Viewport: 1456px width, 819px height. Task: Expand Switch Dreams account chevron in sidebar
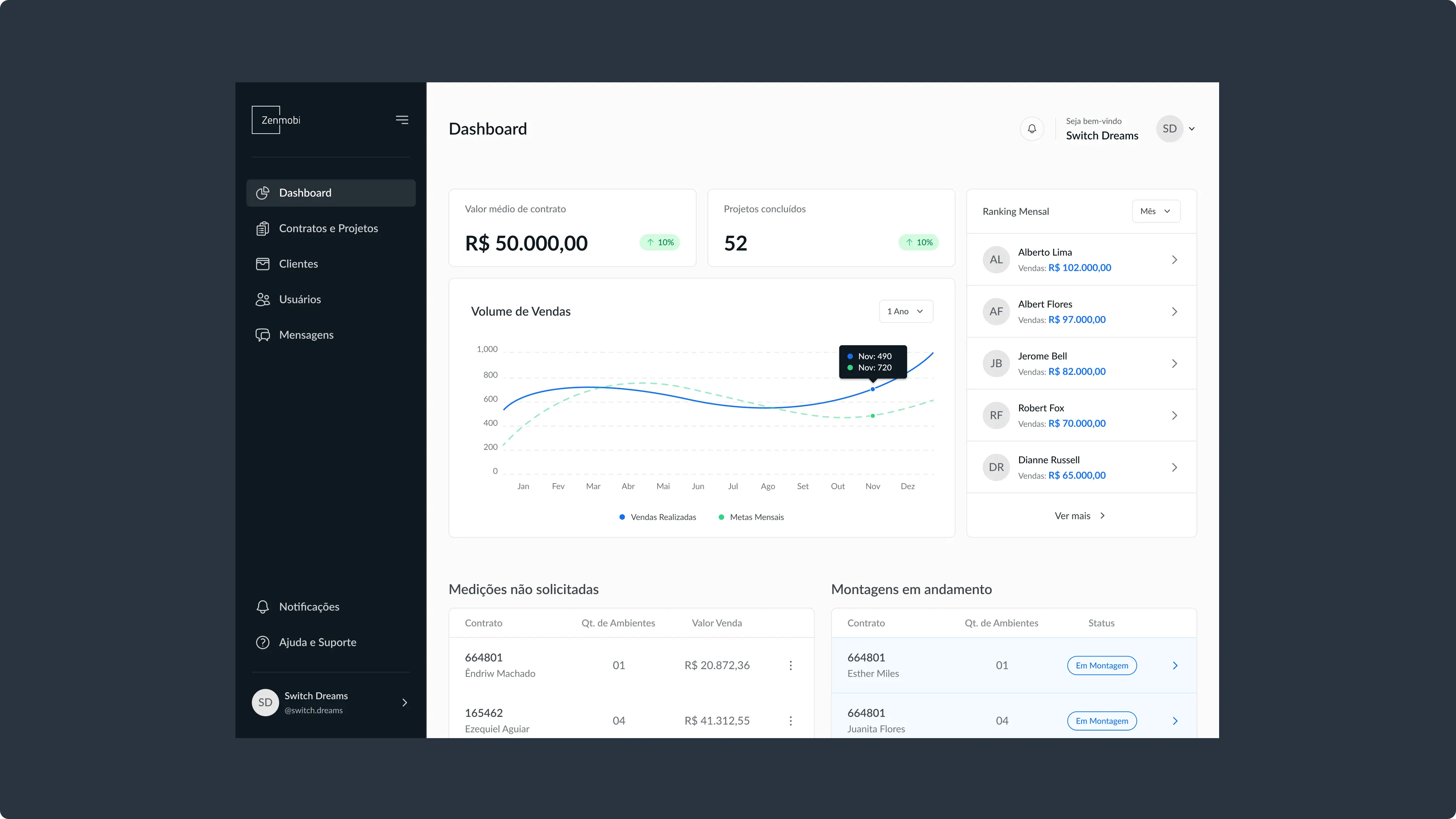pos(405,703)
